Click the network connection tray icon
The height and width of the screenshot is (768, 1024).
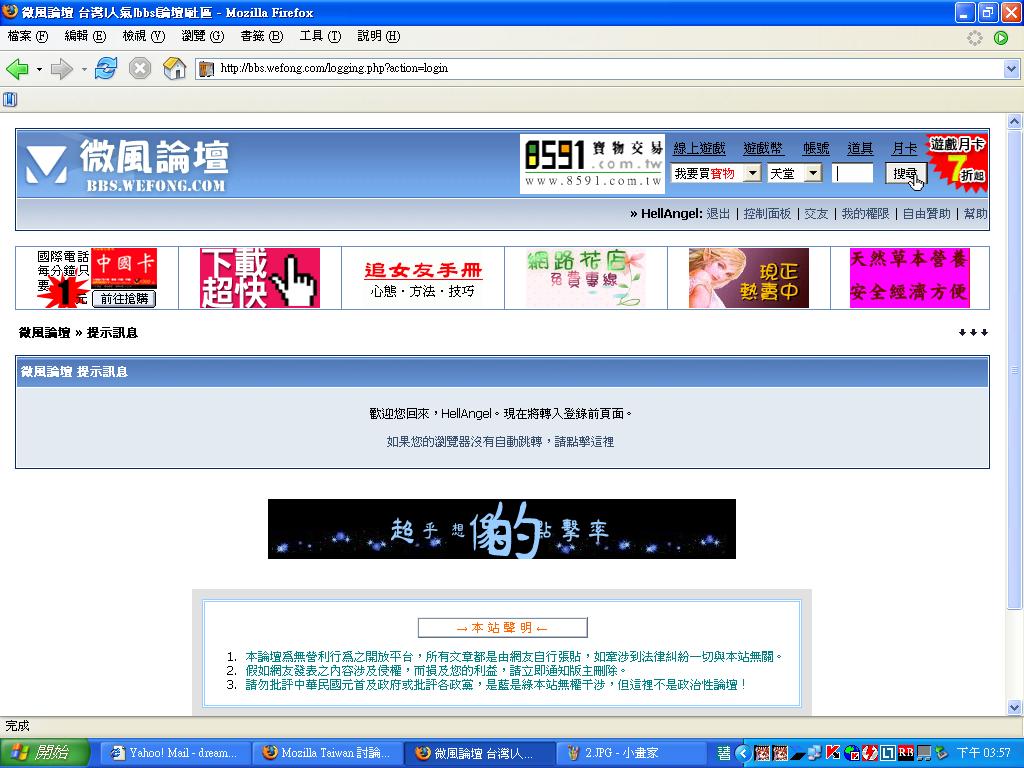[814, 753]
